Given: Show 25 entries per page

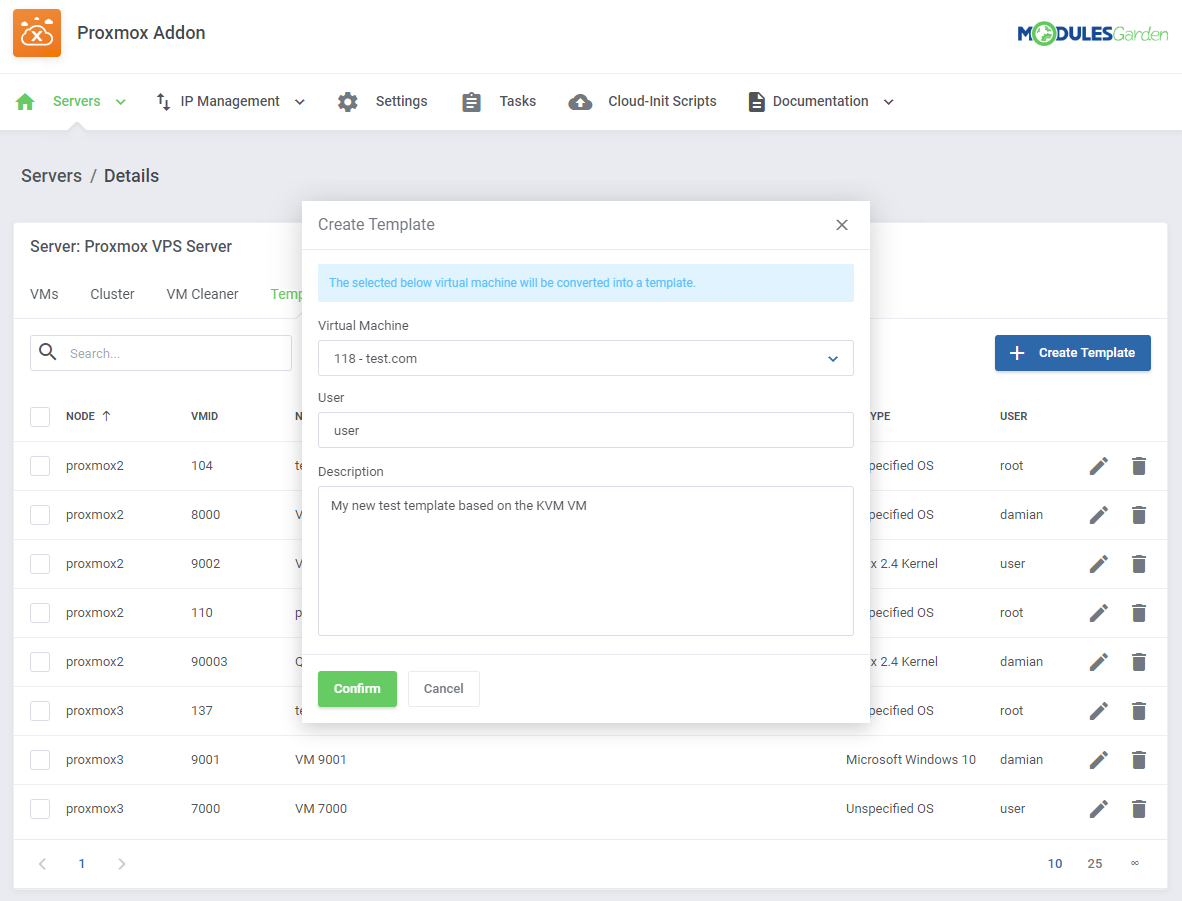Looking at the screenshot, I should click(1095, 864).
